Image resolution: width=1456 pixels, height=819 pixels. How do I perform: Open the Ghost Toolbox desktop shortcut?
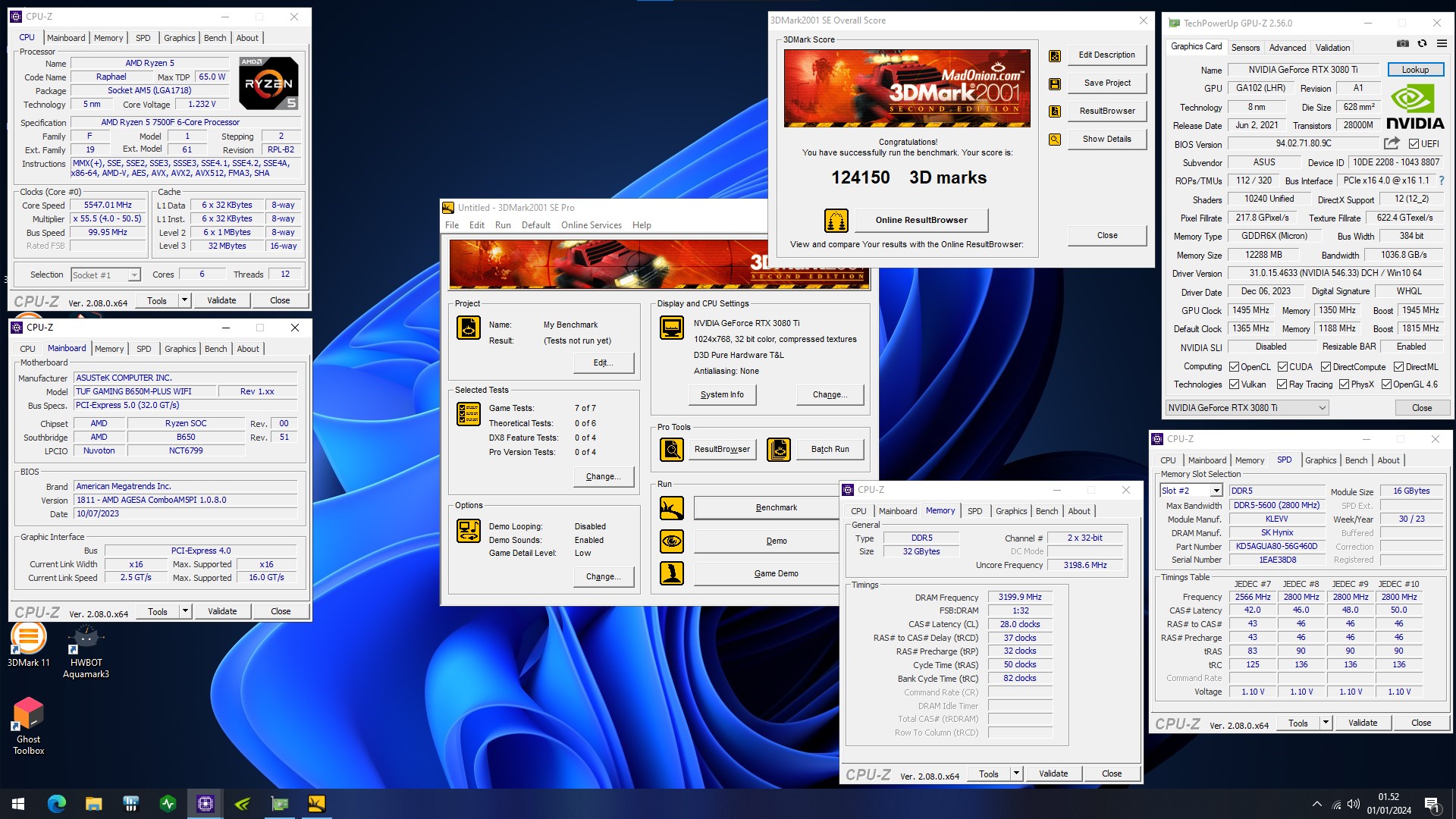(29, 726)
